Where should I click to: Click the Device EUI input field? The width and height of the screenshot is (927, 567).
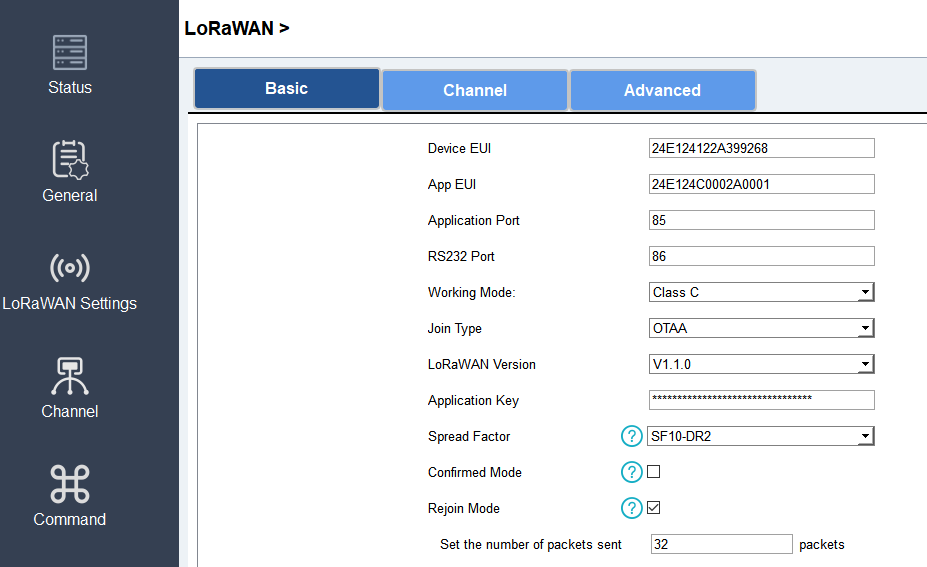(x=762, y=148)
